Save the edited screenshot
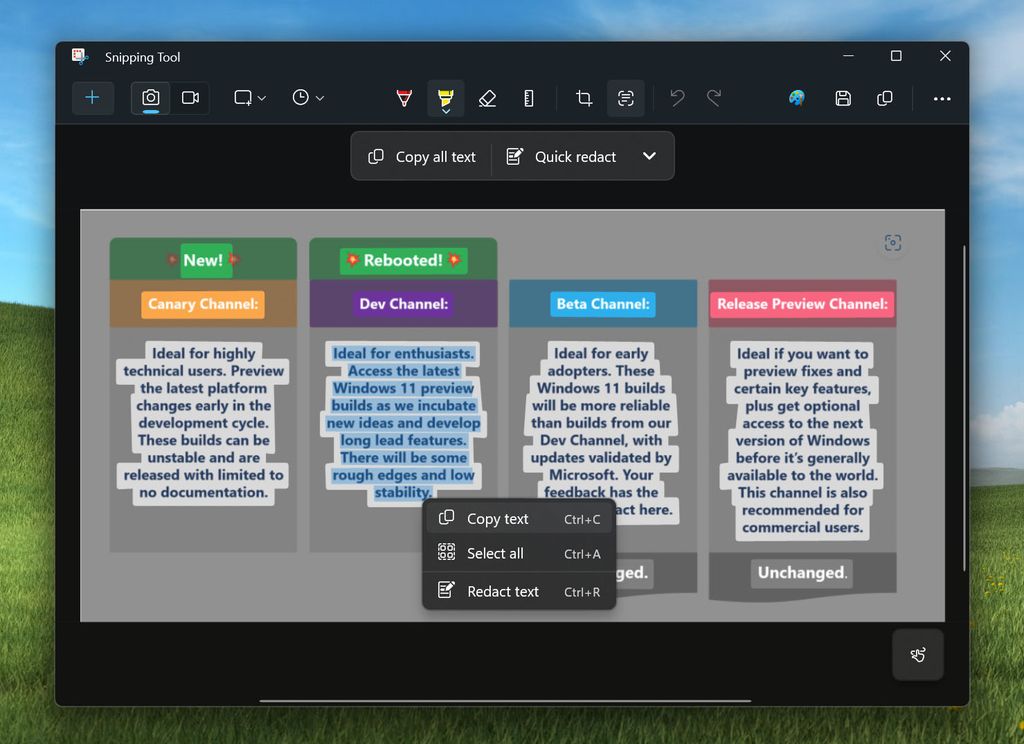The width and height of the screenshot is (1024, 744). coord(843,98)
